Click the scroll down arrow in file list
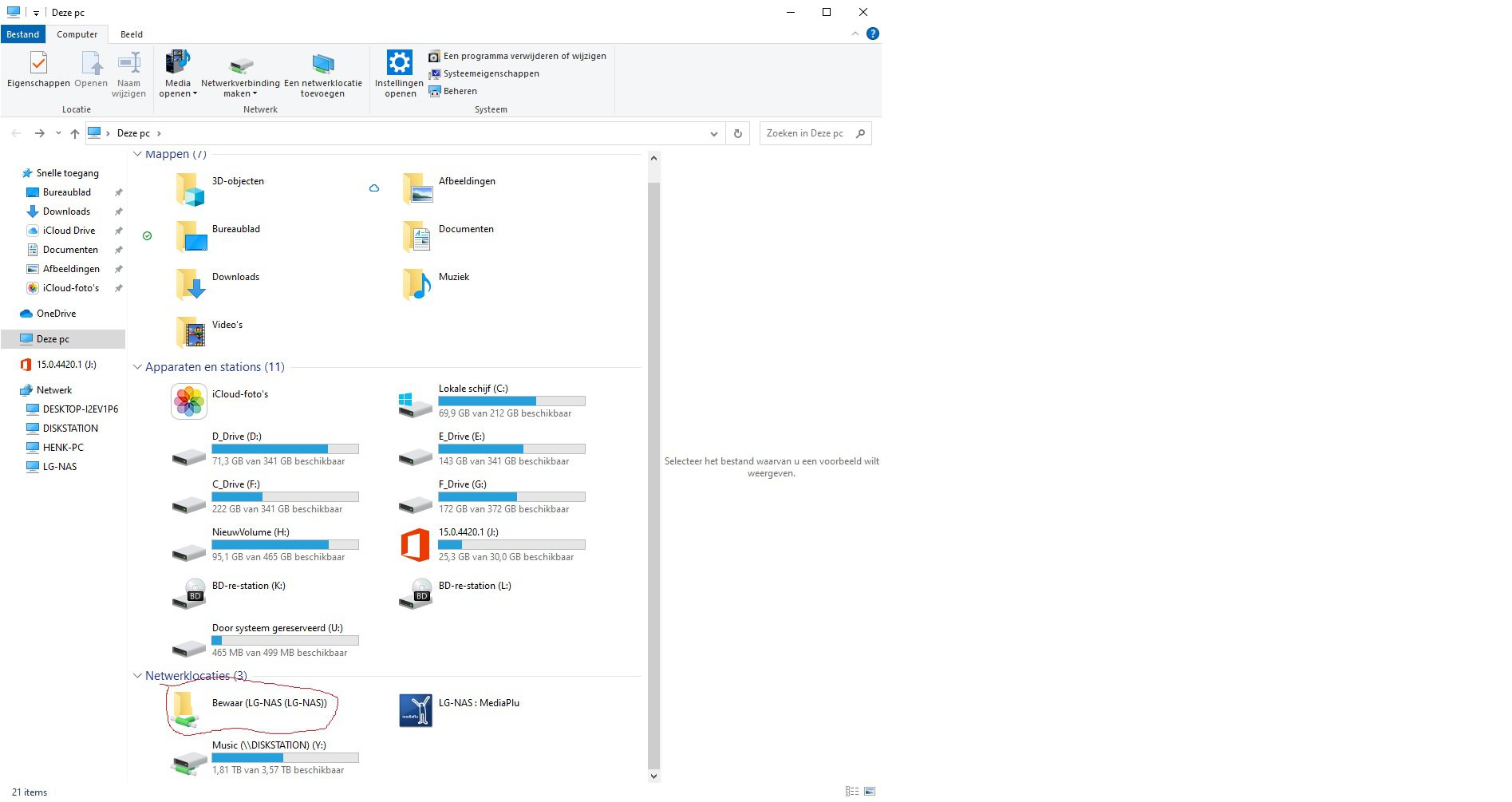The height and width of the screenshot is (802, 1512). 654,776
